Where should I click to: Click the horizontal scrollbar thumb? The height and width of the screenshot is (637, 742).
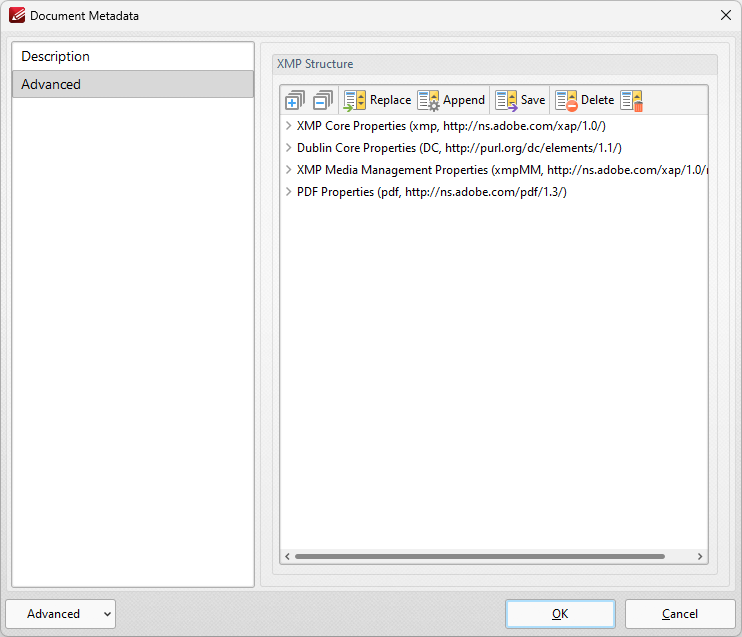[479, 557]
